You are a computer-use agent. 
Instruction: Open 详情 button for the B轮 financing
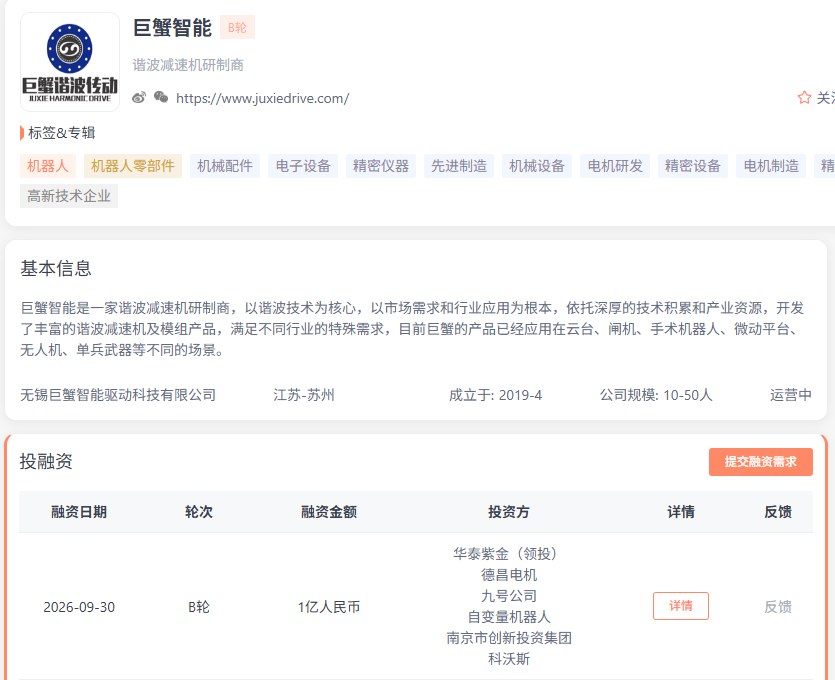click(x=681, y=606)
